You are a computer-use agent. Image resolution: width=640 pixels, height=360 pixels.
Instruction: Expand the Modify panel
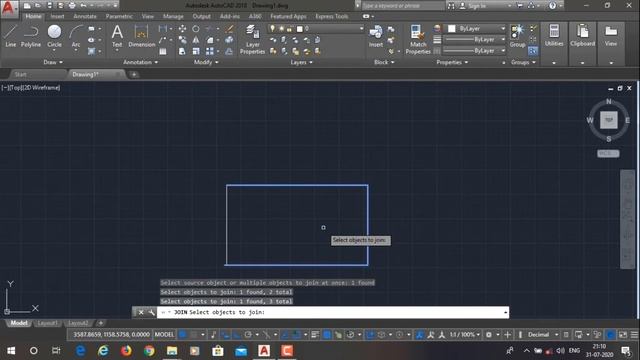click(x=206, y=62)
